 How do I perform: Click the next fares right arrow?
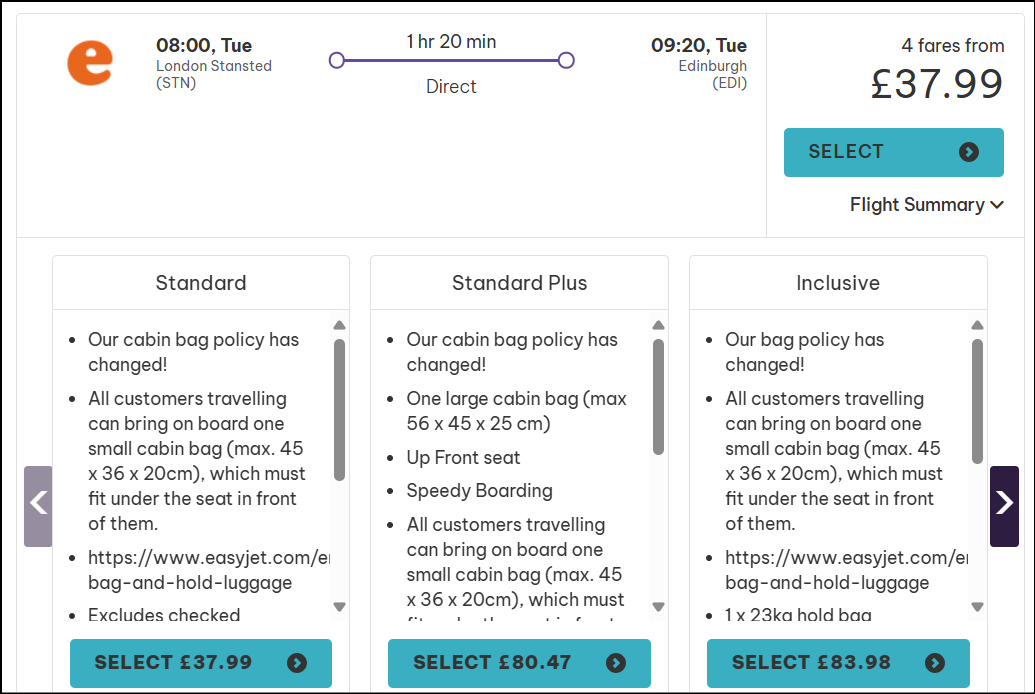click(1004, 504)
